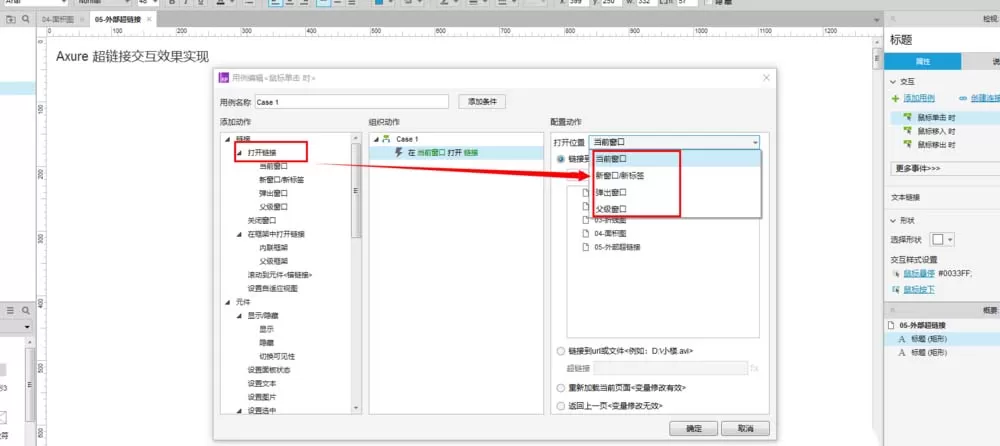Select 切换可见性 action
Screen dimensions: 1000x446
point(277,356)
